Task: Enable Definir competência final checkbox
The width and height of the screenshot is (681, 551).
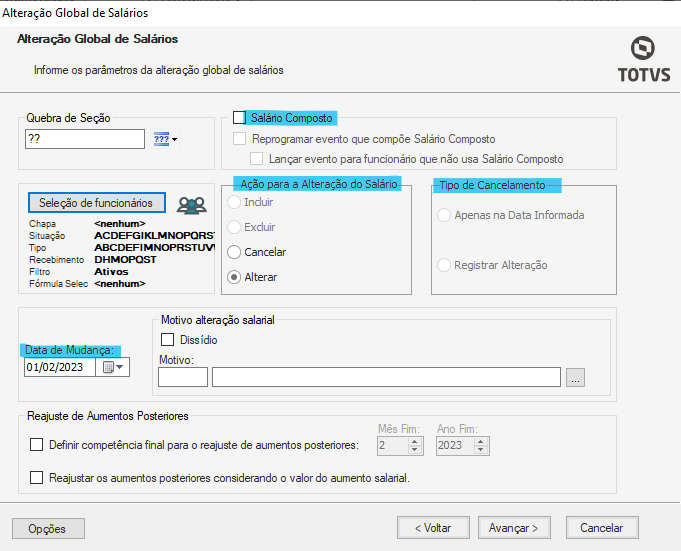Action: click(37, 445)
